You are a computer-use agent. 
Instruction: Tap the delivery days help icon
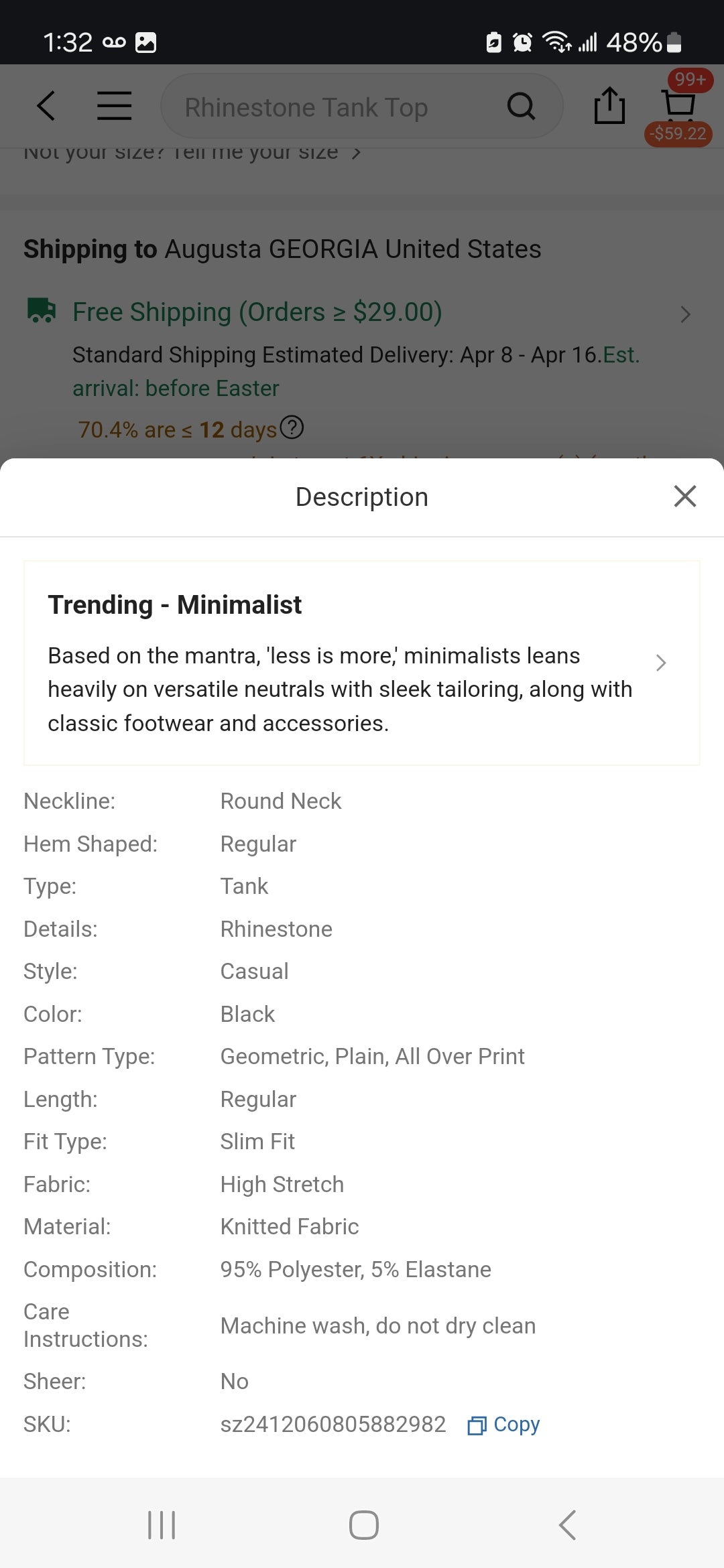tap(292, 428)
